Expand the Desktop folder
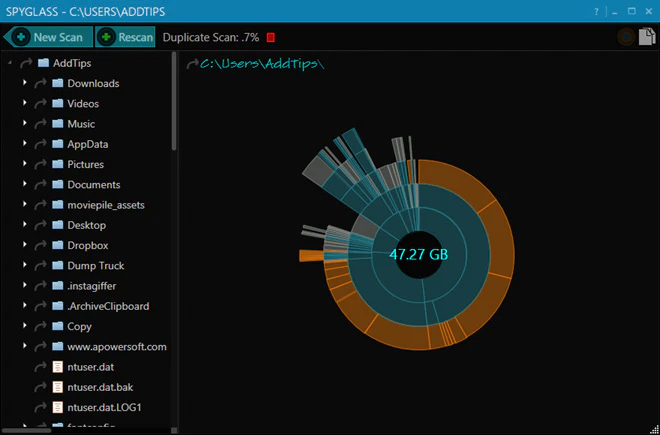Screen dimensions: 660x435 (25, 224)
